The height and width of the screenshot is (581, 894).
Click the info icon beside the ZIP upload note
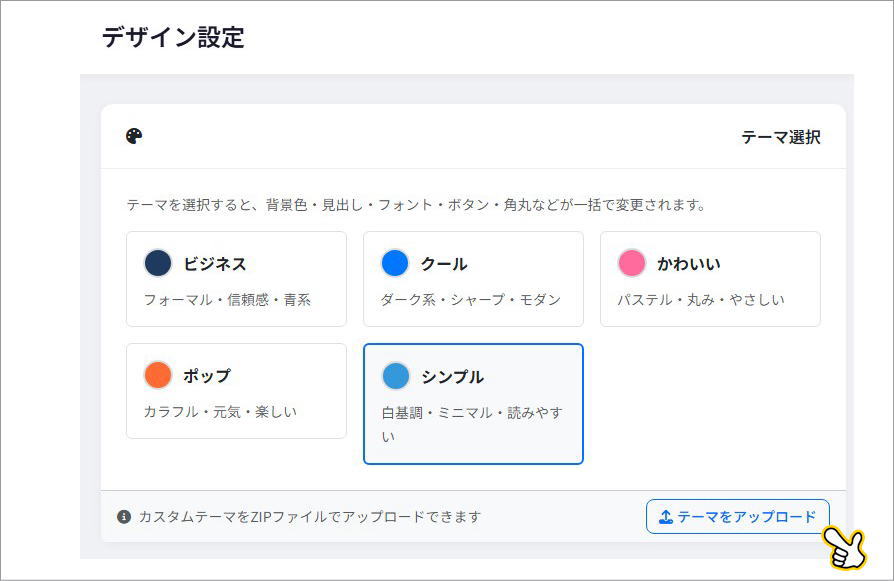pos(124,517)
